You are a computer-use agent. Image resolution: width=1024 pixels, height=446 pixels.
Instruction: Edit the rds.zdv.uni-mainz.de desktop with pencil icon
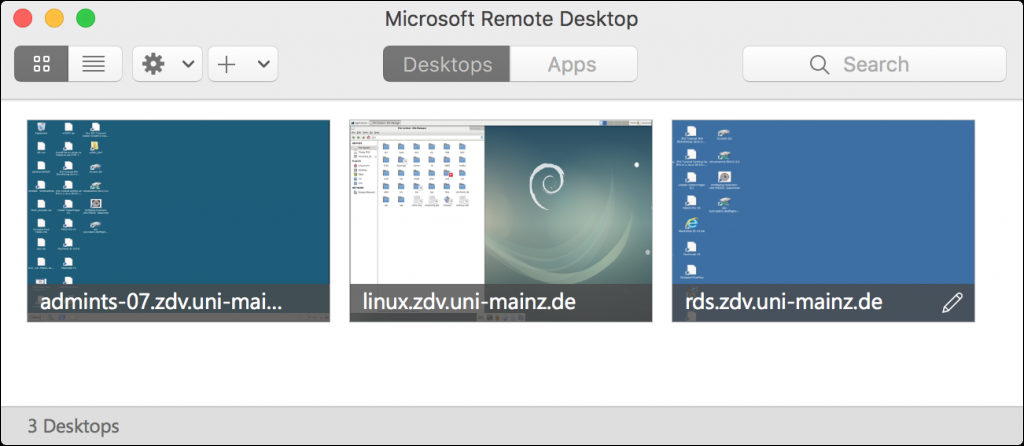coord(952,302)
